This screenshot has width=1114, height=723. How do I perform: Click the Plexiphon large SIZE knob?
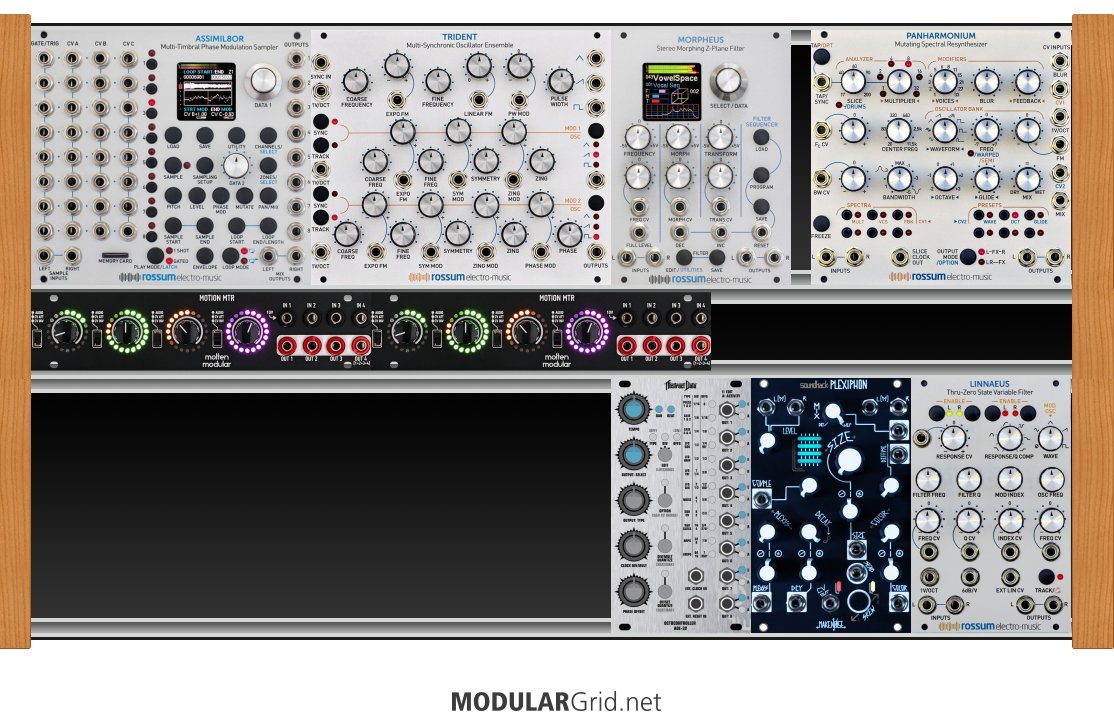pyautogui.click(x=848, y=462)
